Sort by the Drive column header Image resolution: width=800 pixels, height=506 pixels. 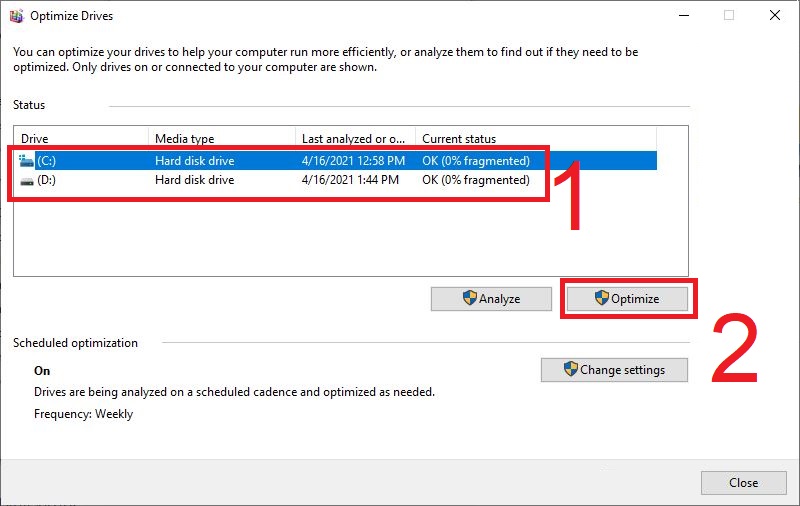point(80,139)
